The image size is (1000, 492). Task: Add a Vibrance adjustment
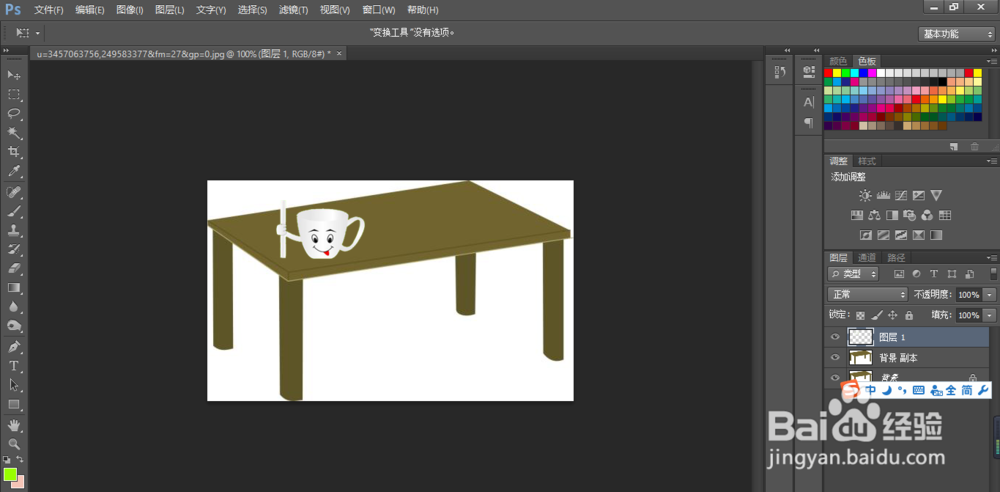pos(936,195)
